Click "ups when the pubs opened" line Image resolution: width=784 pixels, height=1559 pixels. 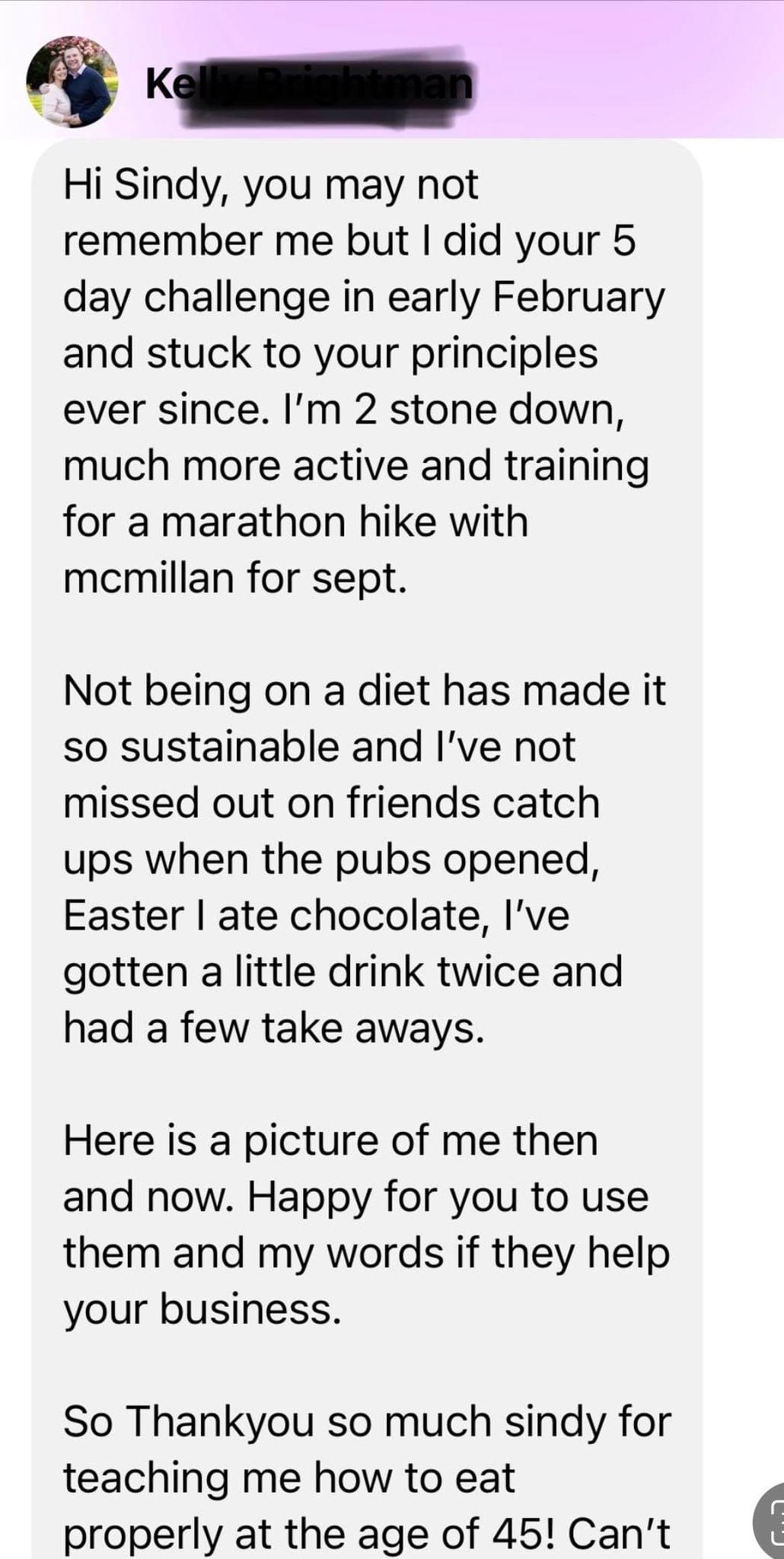330,859
